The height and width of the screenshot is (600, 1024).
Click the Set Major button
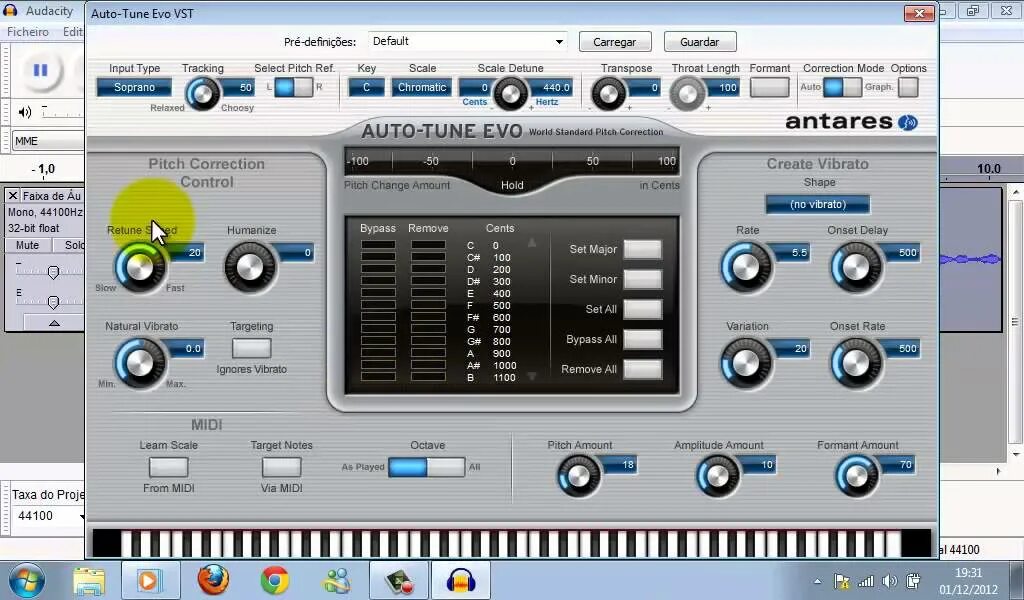[x=643, y=249]
